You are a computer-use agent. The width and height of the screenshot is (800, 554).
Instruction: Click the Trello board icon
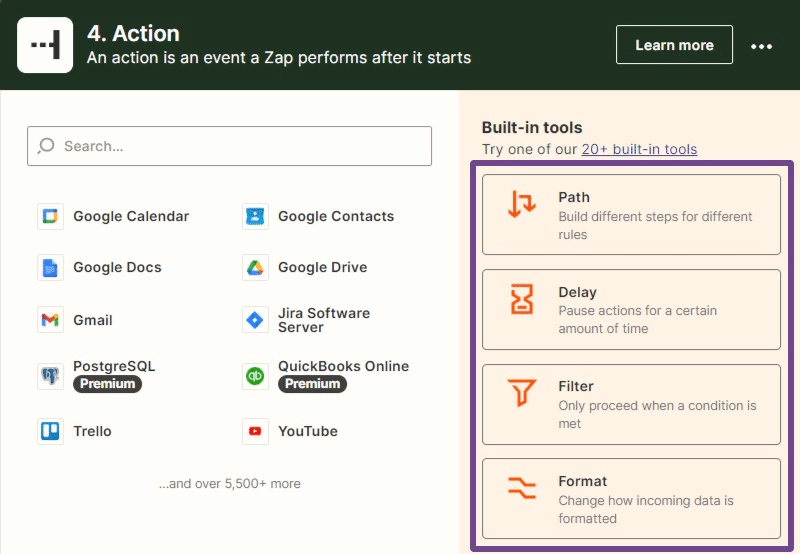tap(50, 431)
